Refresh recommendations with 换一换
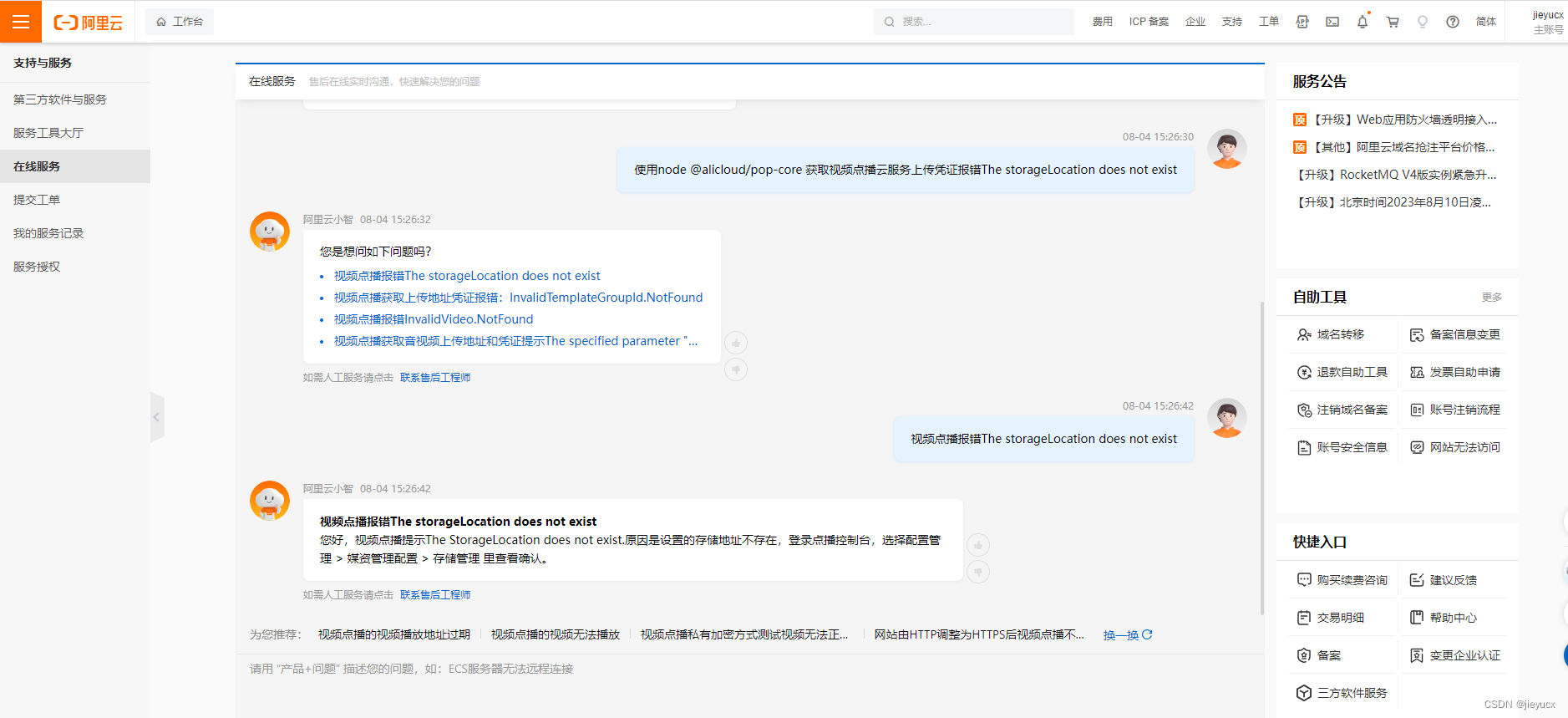The width and height of the screenshot is (1568, 718). [x=1128, y=635]
